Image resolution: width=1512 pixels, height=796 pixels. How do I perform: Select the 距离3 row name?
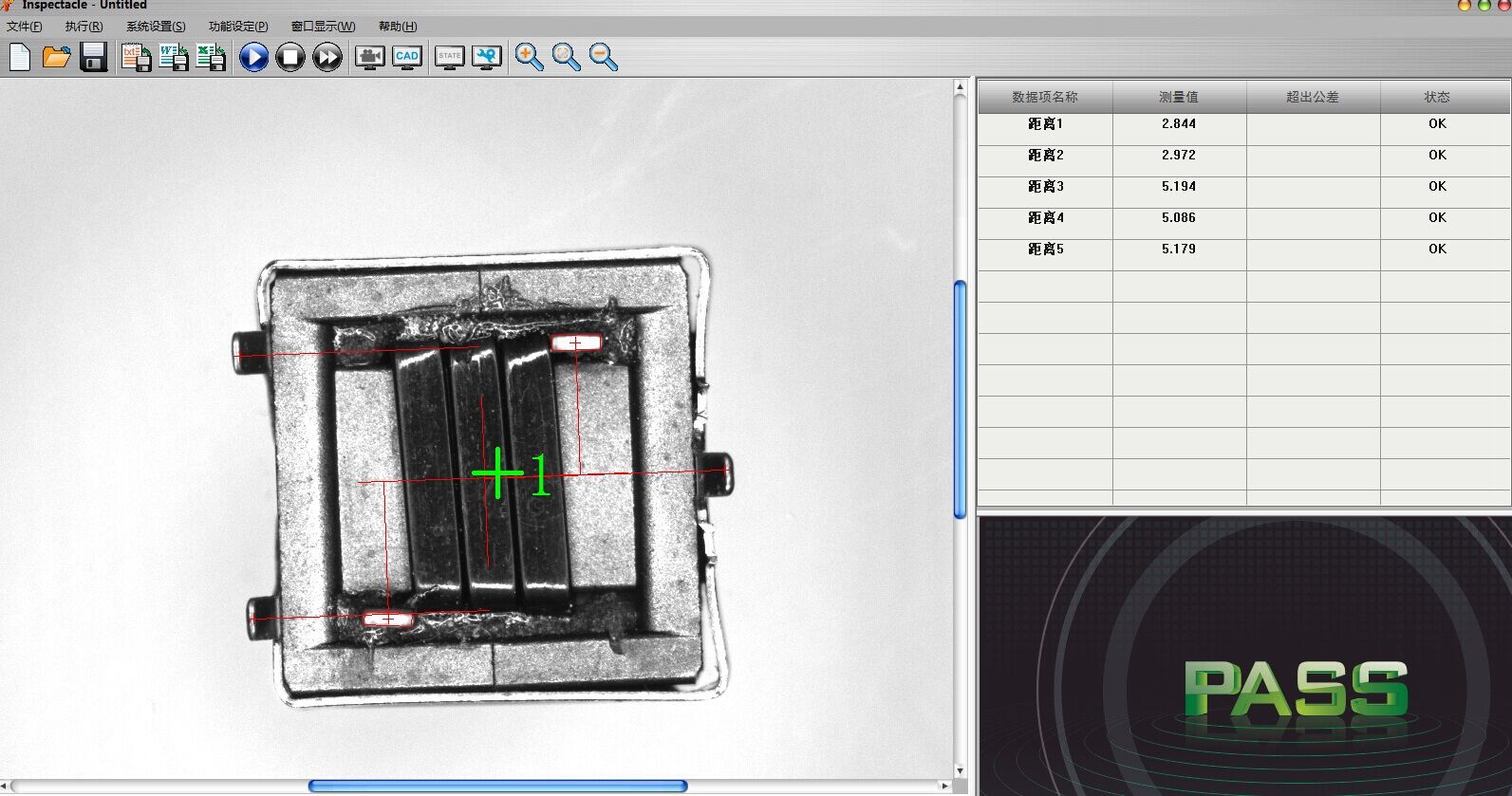pyautogui.click(x=1045, y=186)
